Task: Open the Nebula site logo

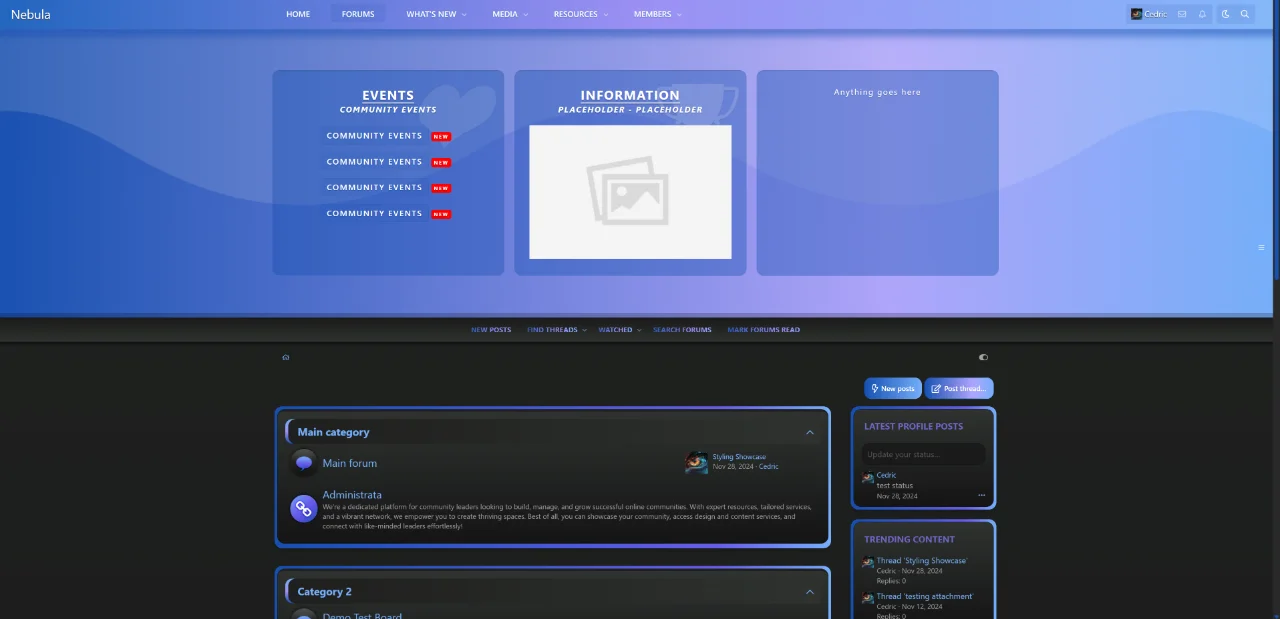Action: click(31, 14)
